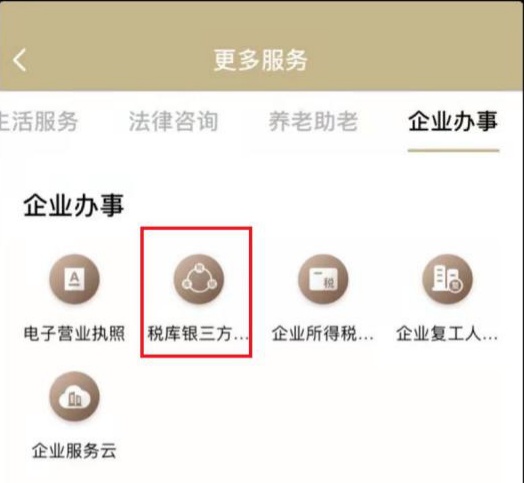Screen dimensions: 524x483
Task: Click the 更多服务 page title
Action: point(260,60)
